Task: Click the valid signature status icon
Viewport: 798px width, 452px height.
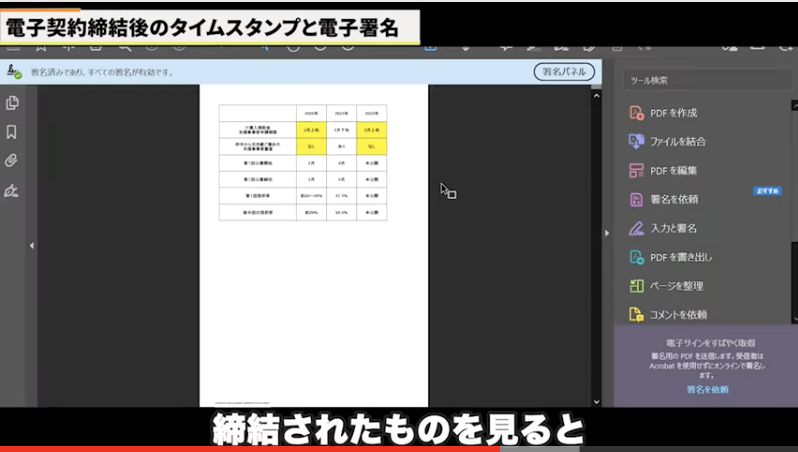Action: pyautogui.click(x=14, y=72)
